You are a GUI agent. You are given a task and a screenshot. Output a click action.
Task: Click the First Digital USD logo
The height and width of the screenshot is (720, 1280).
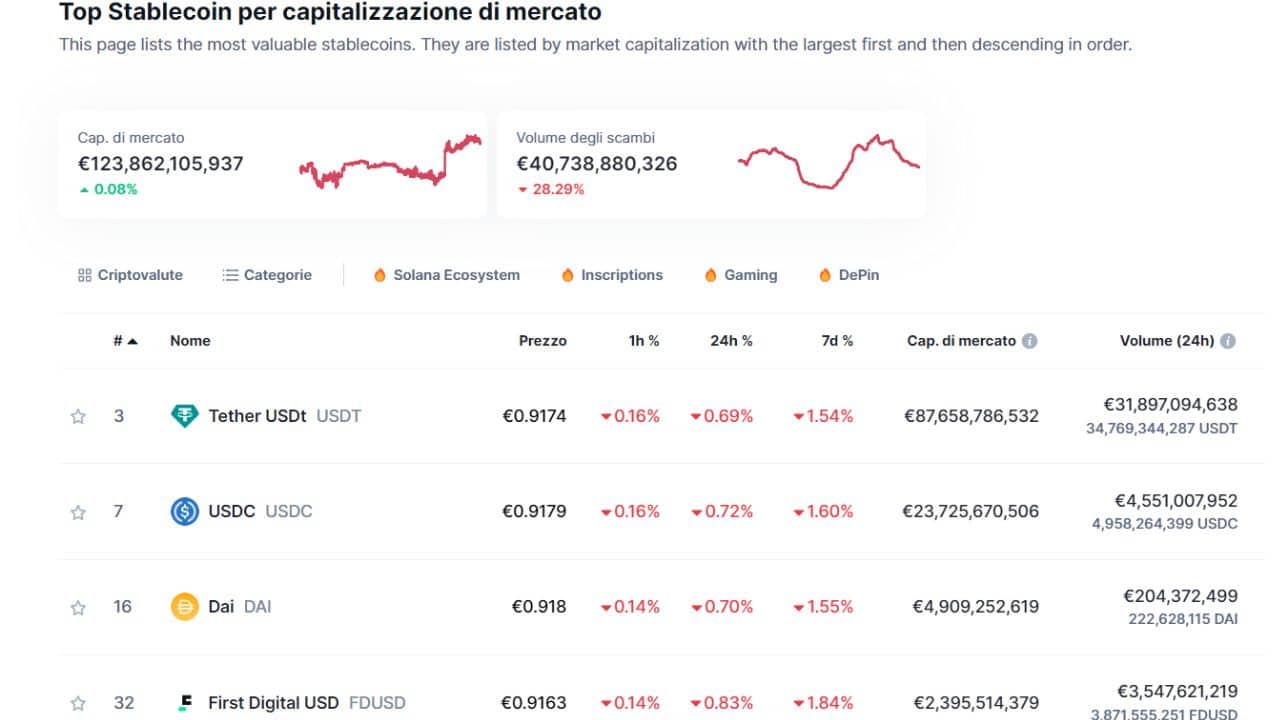[x=185, y=703]
